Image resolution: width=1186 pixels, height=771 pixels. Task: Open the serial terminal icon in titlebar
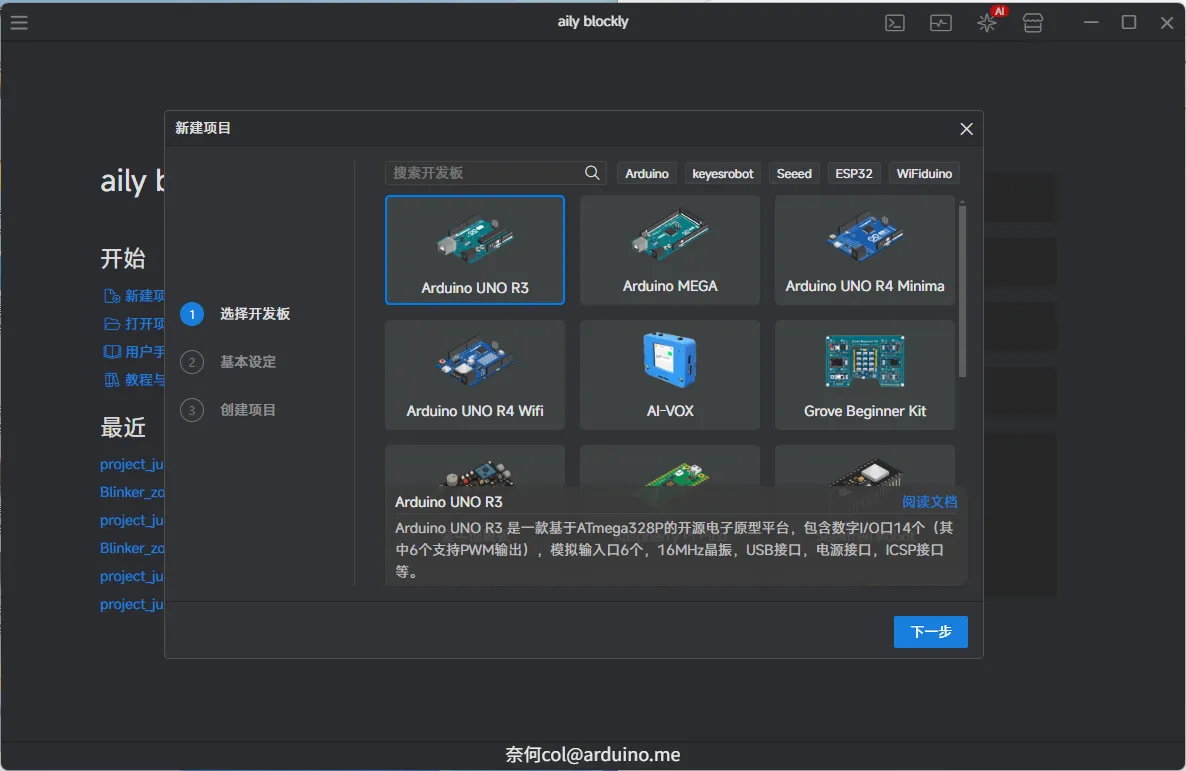click(x=894, y=22)
